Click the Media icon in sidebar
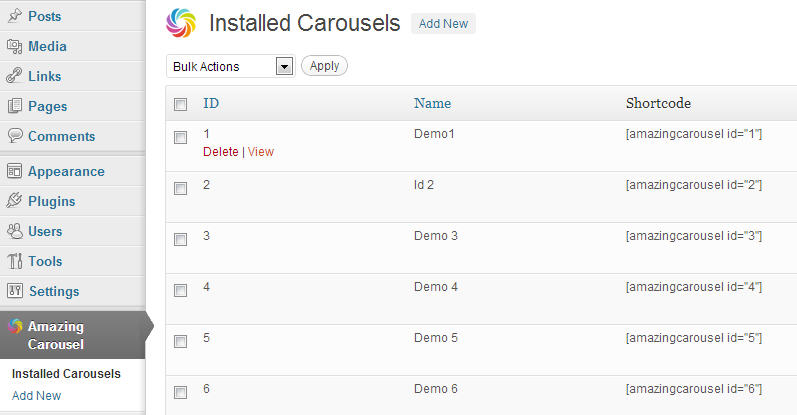Screen dimensions: 797x415 tap(15, 46)
